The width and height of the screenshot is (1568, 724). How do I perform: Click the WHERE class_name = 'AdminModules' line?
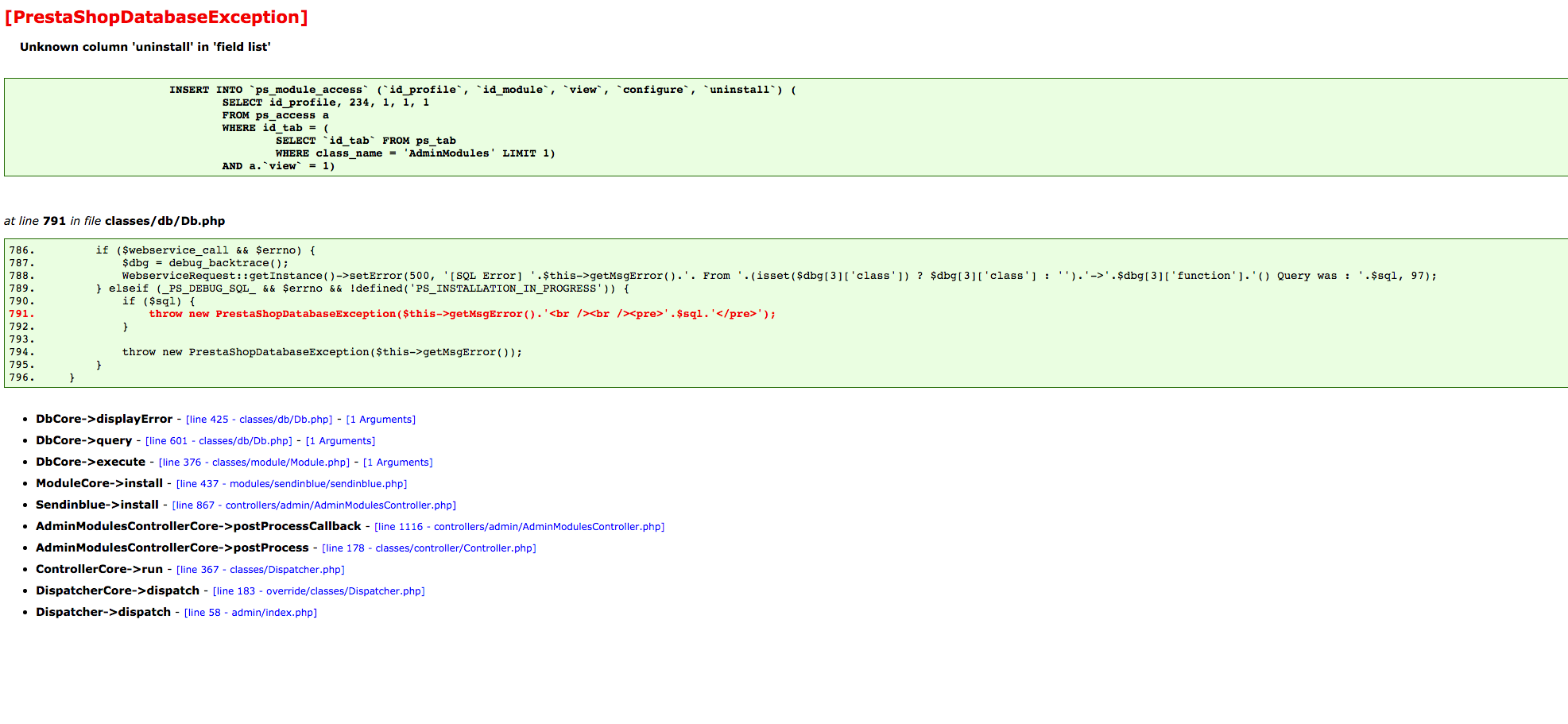416,153
